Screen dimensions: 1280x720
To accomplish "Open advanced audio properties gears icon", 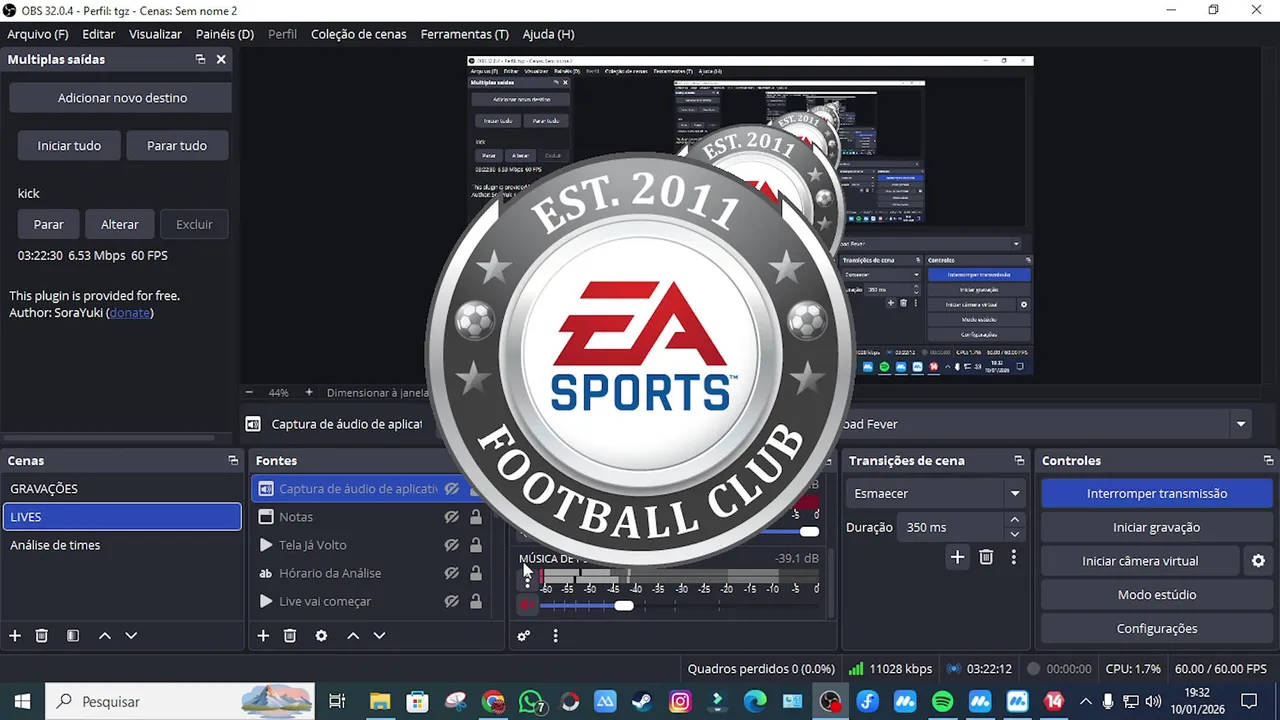I will click(x=523, y=636).
